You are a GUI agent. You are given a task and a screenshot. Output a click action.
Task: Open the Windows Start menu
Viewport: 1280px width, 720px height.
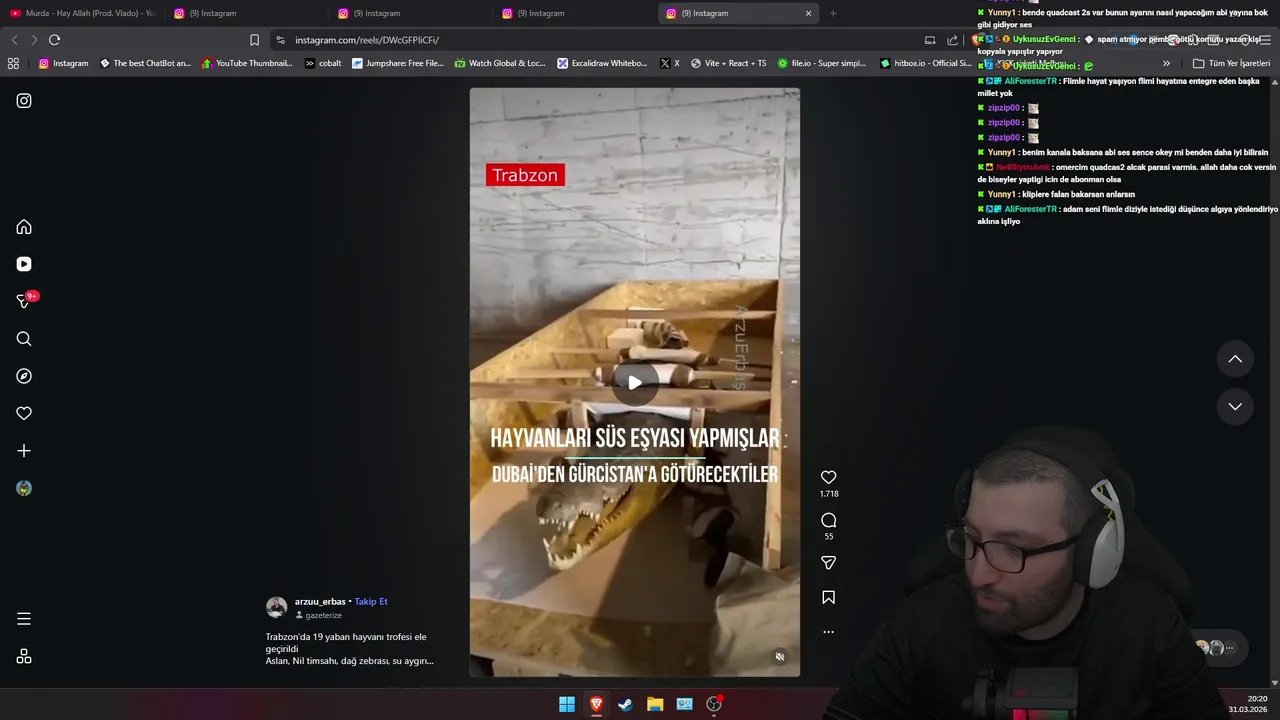pyautogui.click(x=567, y=704)
